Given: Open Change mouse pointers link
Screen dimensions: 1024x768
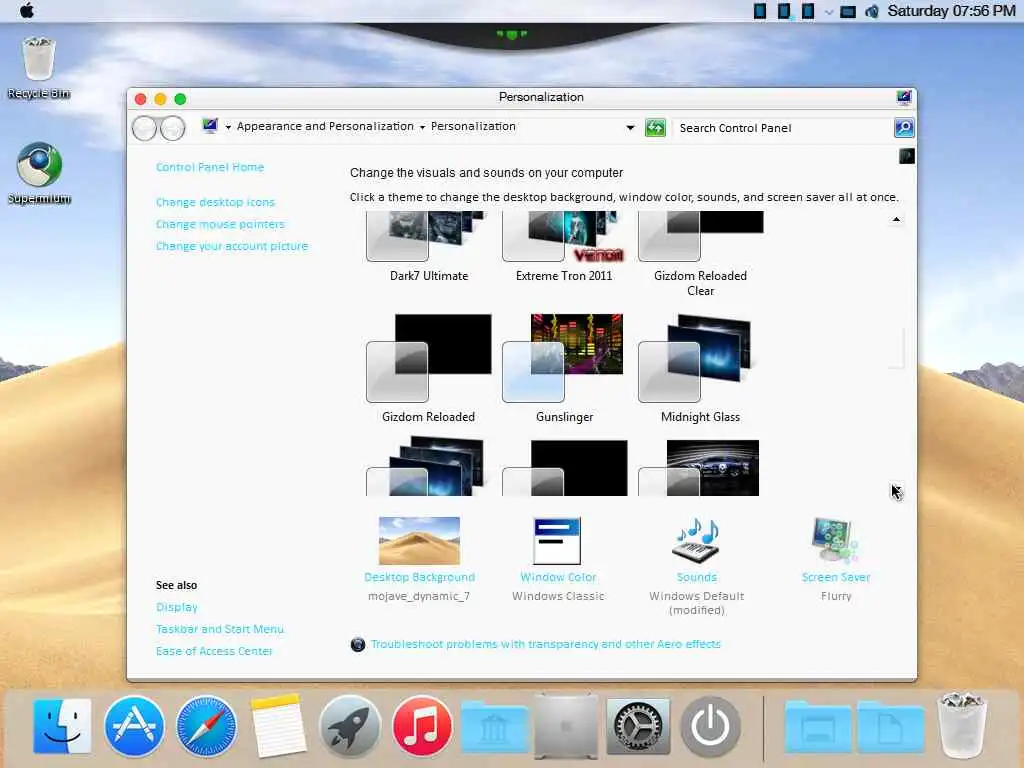Looking at the screenshot, I should pos(220,224).
